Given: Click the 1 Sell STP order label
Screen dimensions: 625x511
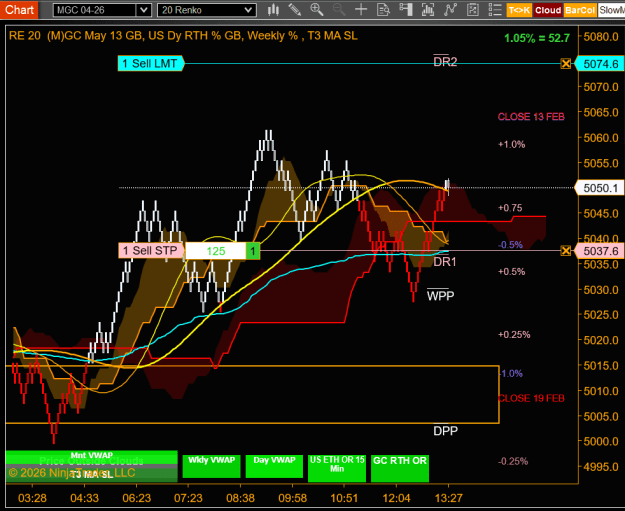Looking at the screenshot, I should point(151,251).
